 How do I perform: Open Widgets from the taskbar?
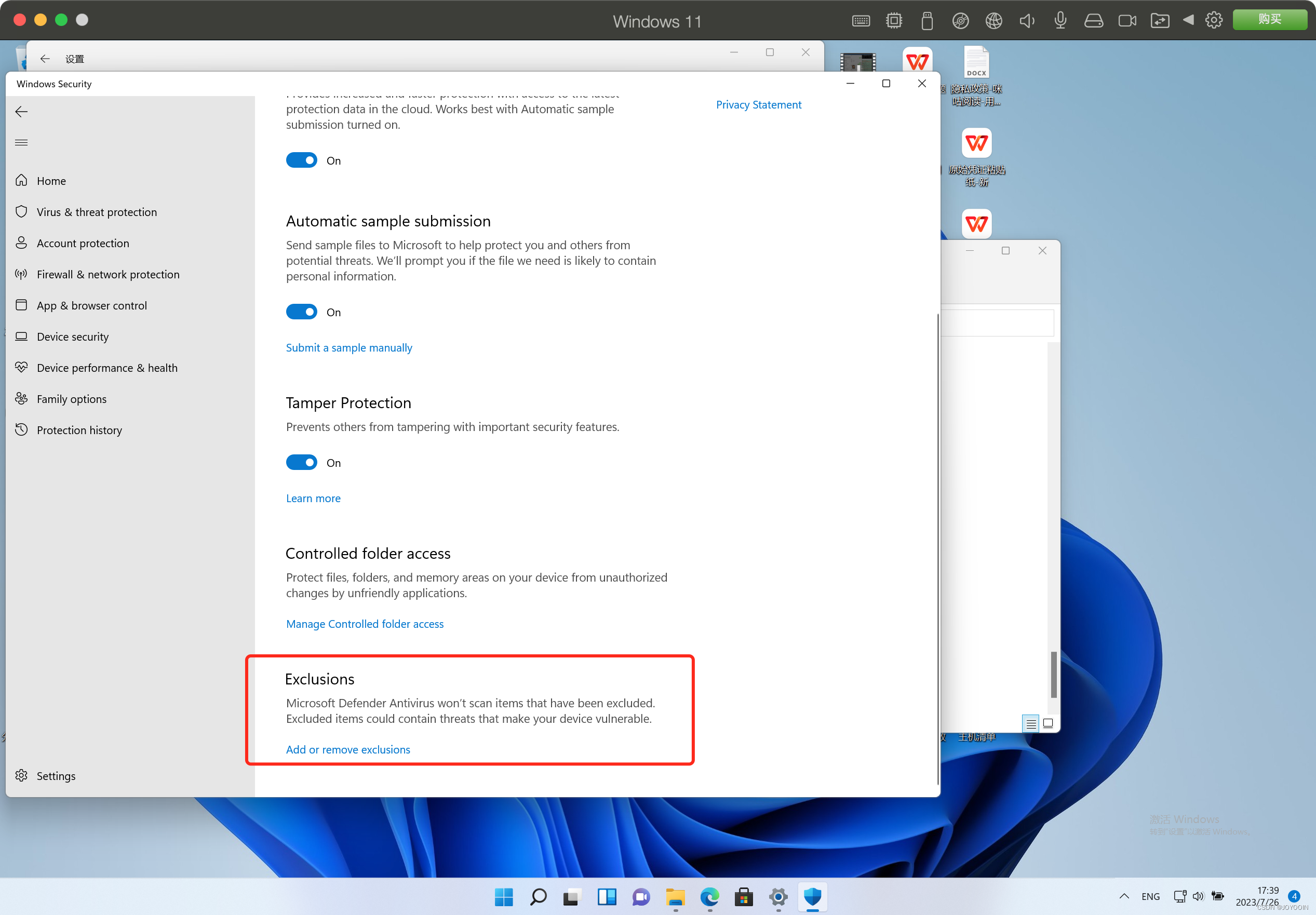click(x=607, y=897)
